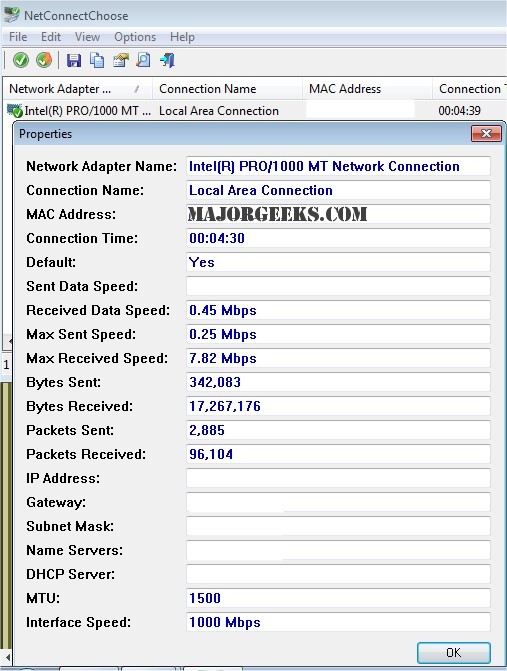
Task: Click the floppy disk save icon
Action: coord(74,60)
